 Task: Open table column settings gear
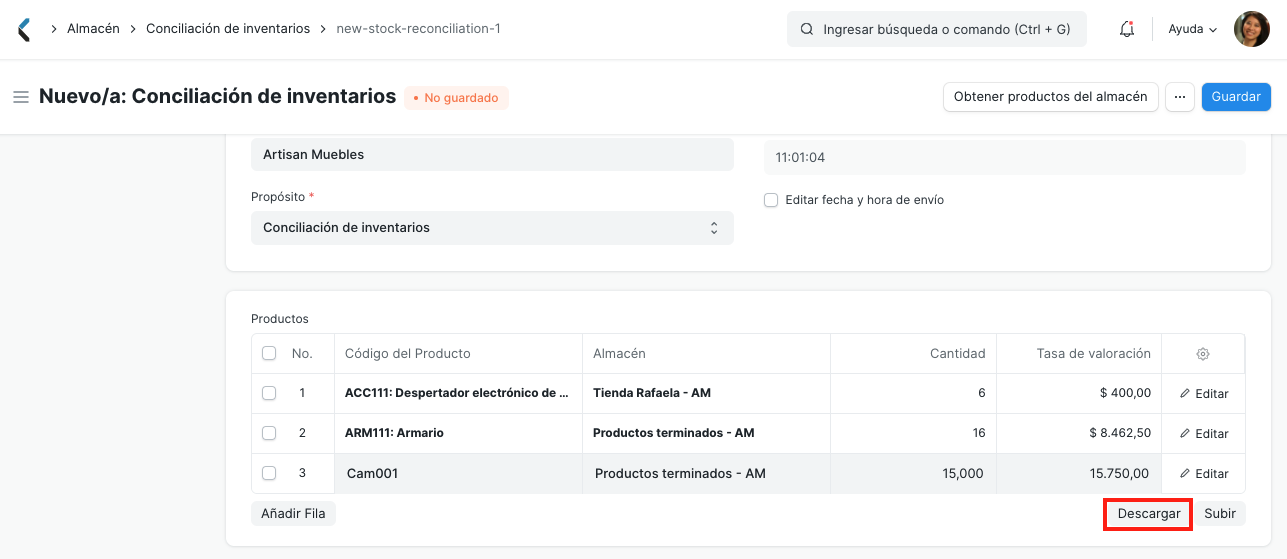point(1203,354)
